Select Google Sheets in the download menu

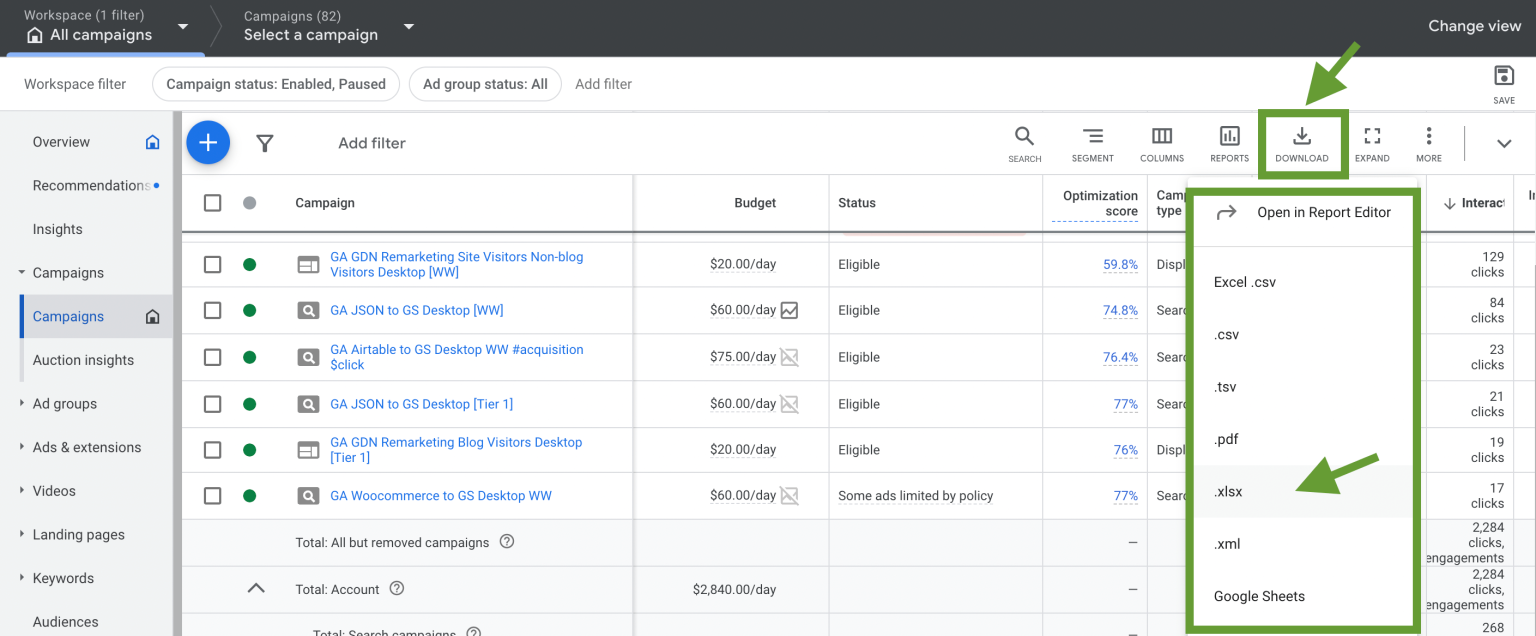pos(1259,596)
